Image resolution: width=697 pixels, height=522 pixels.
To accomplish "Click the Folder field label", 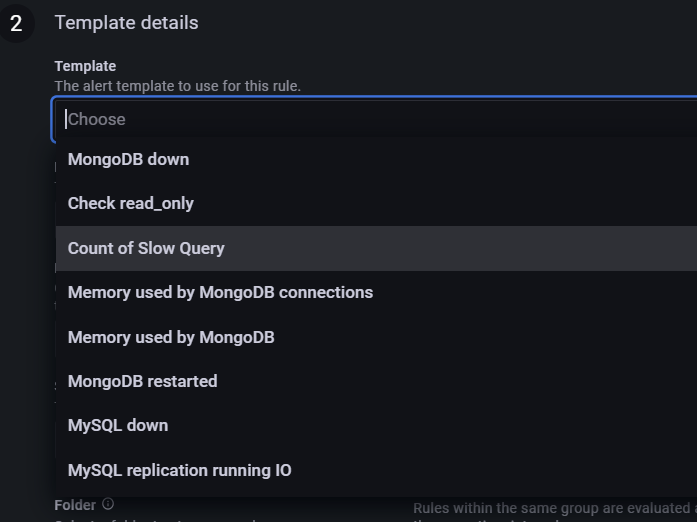I will pyautogui.click(x=75, y=505).
